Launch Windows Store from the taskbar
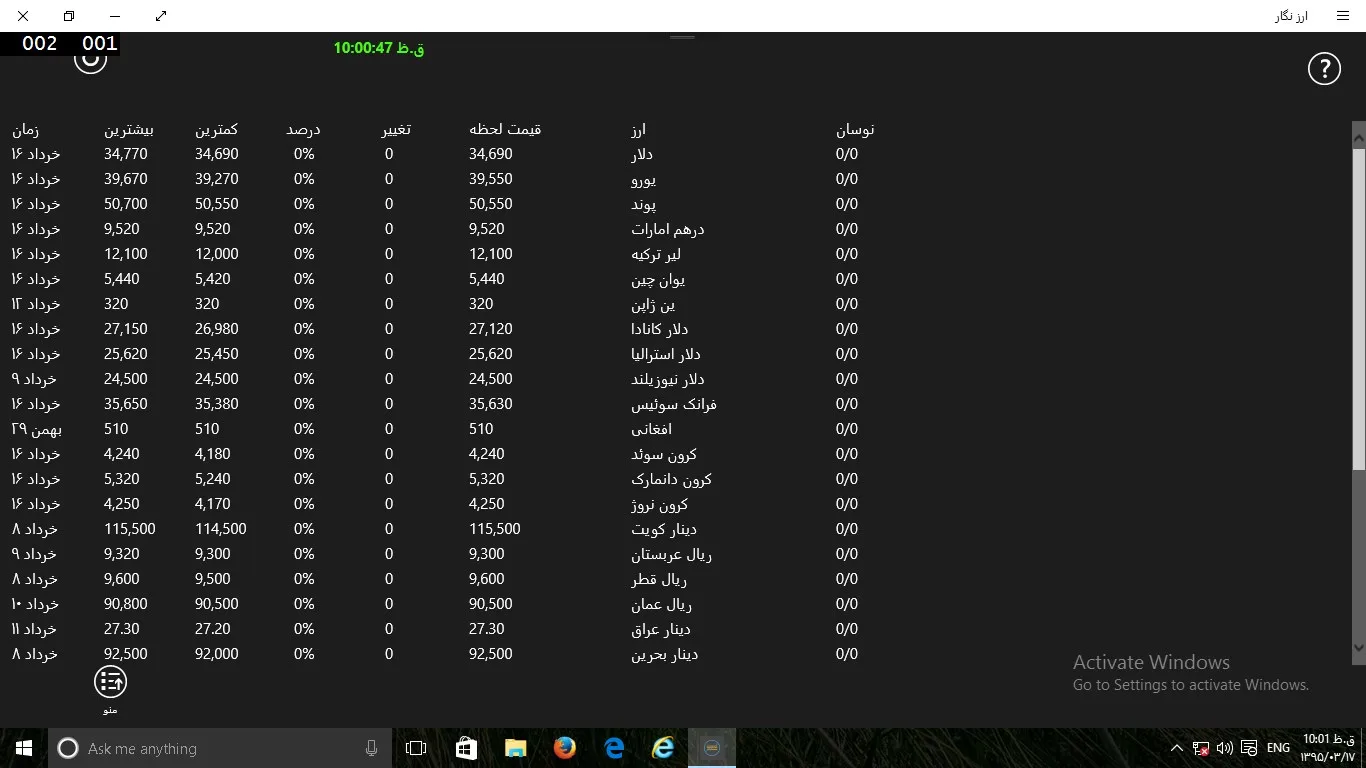The height and width of the screenshot is (768, 1366). tap(466, 748)
